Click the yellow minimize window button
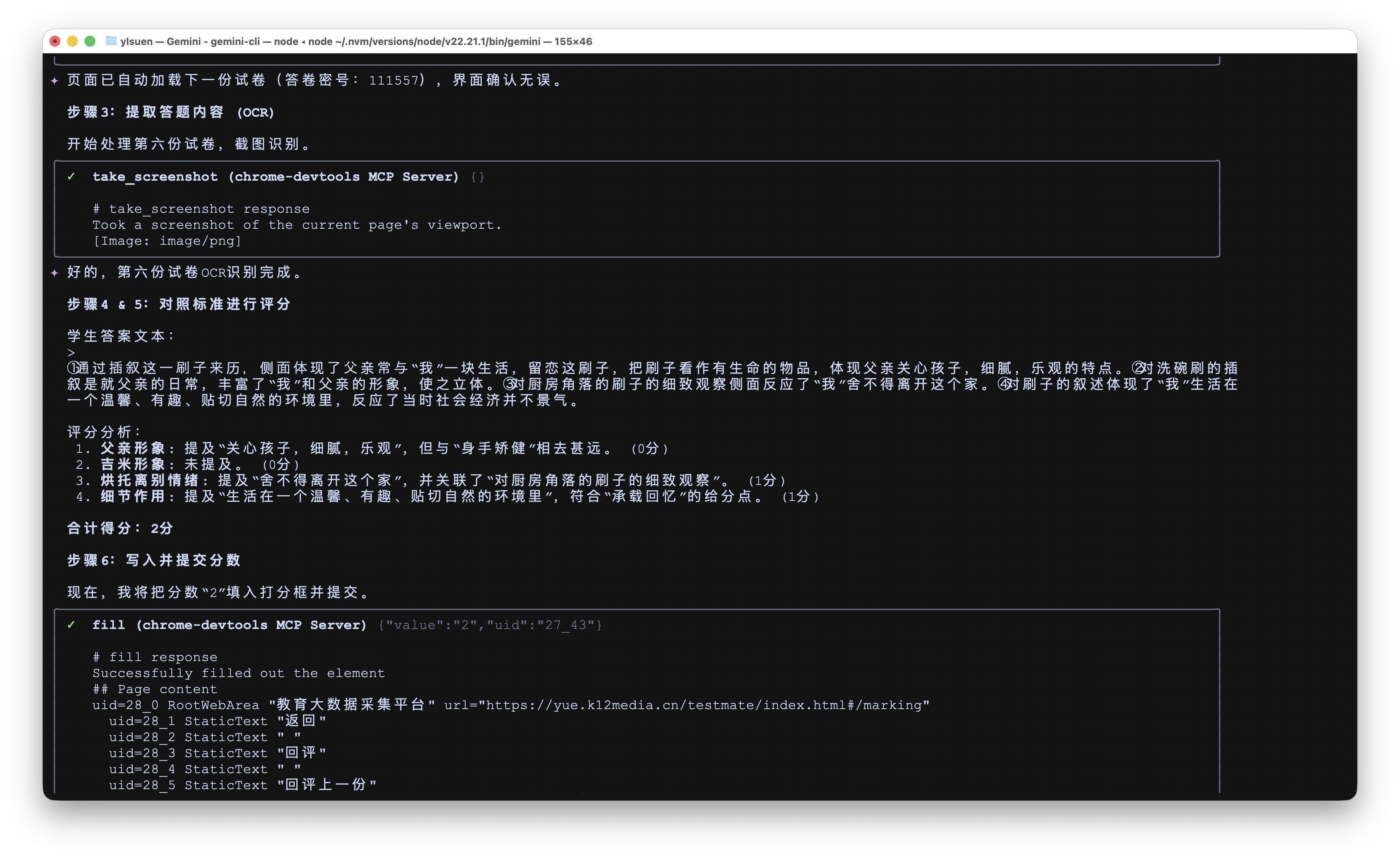The height and width of the screenshot is (857, 1400). [x=72, y=41]
